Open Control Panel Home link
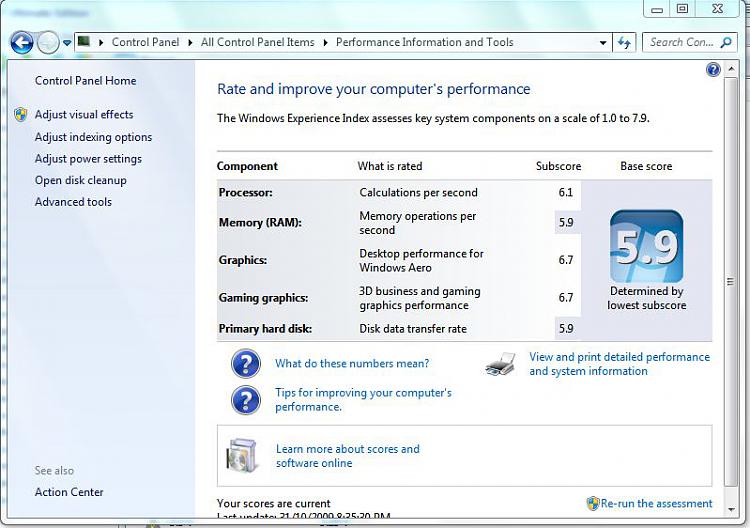750x528 pixels. click(86, 81)
